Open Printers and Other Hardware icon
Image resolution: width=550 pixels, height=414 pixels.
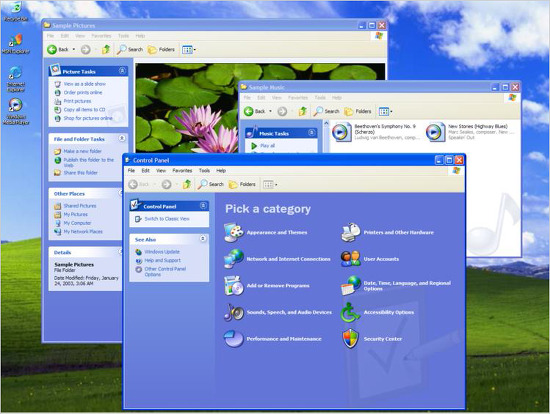pyautogui.click(x=350, y=232)
